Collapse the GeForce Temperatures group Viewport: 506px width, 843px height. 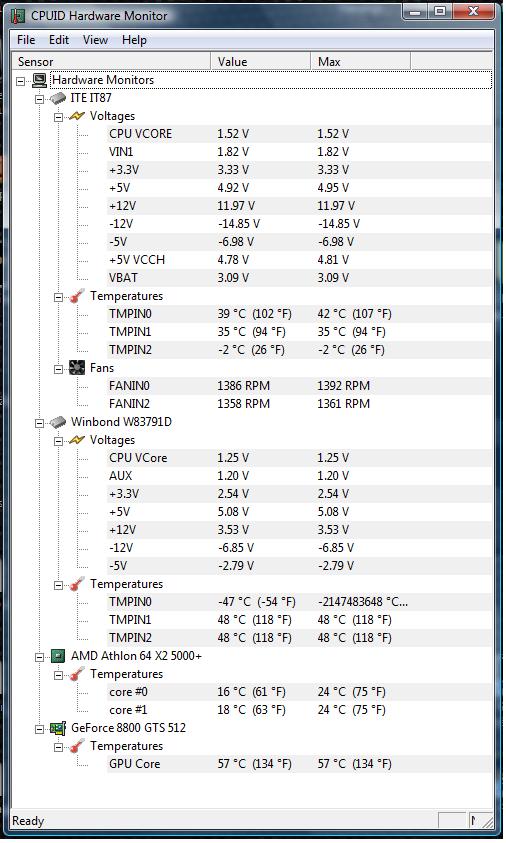point(58,747)
